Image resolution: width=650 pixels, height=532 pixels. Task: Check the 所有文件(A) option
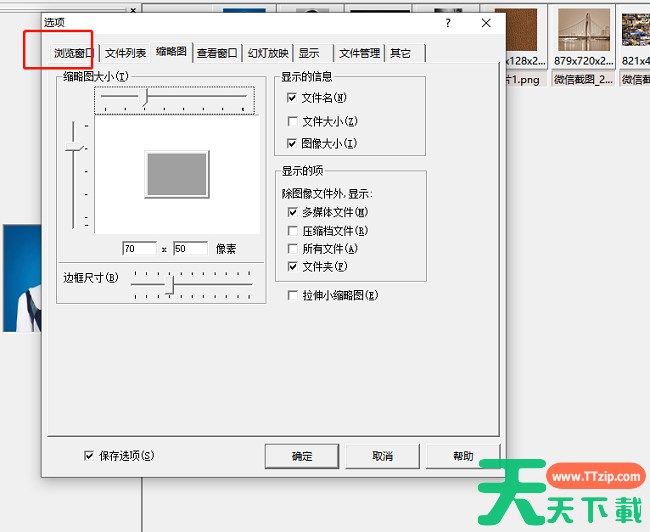point(292,248)
